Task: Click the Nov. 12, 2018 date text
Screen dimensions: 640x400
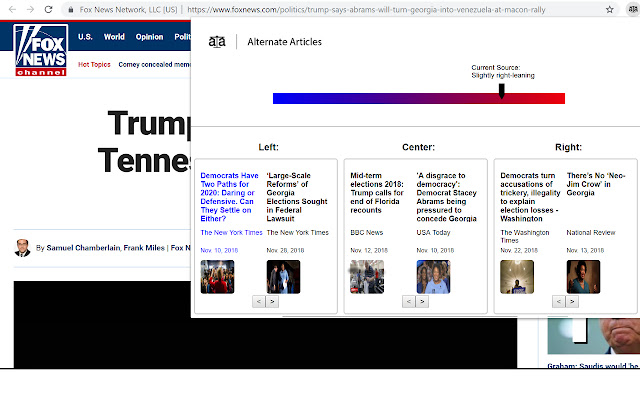Action: tap(369, 250)
